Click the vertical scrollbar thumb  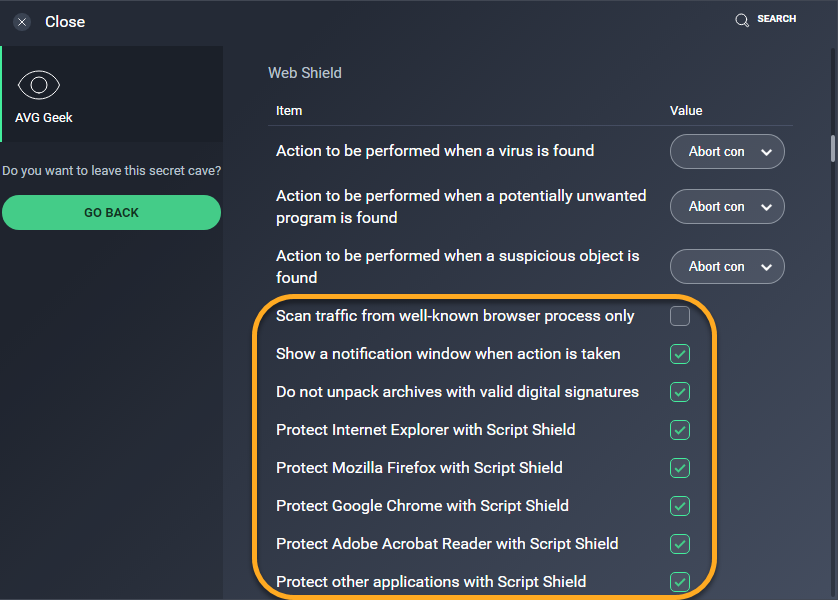pyautogui.click(x=833, y=148)
